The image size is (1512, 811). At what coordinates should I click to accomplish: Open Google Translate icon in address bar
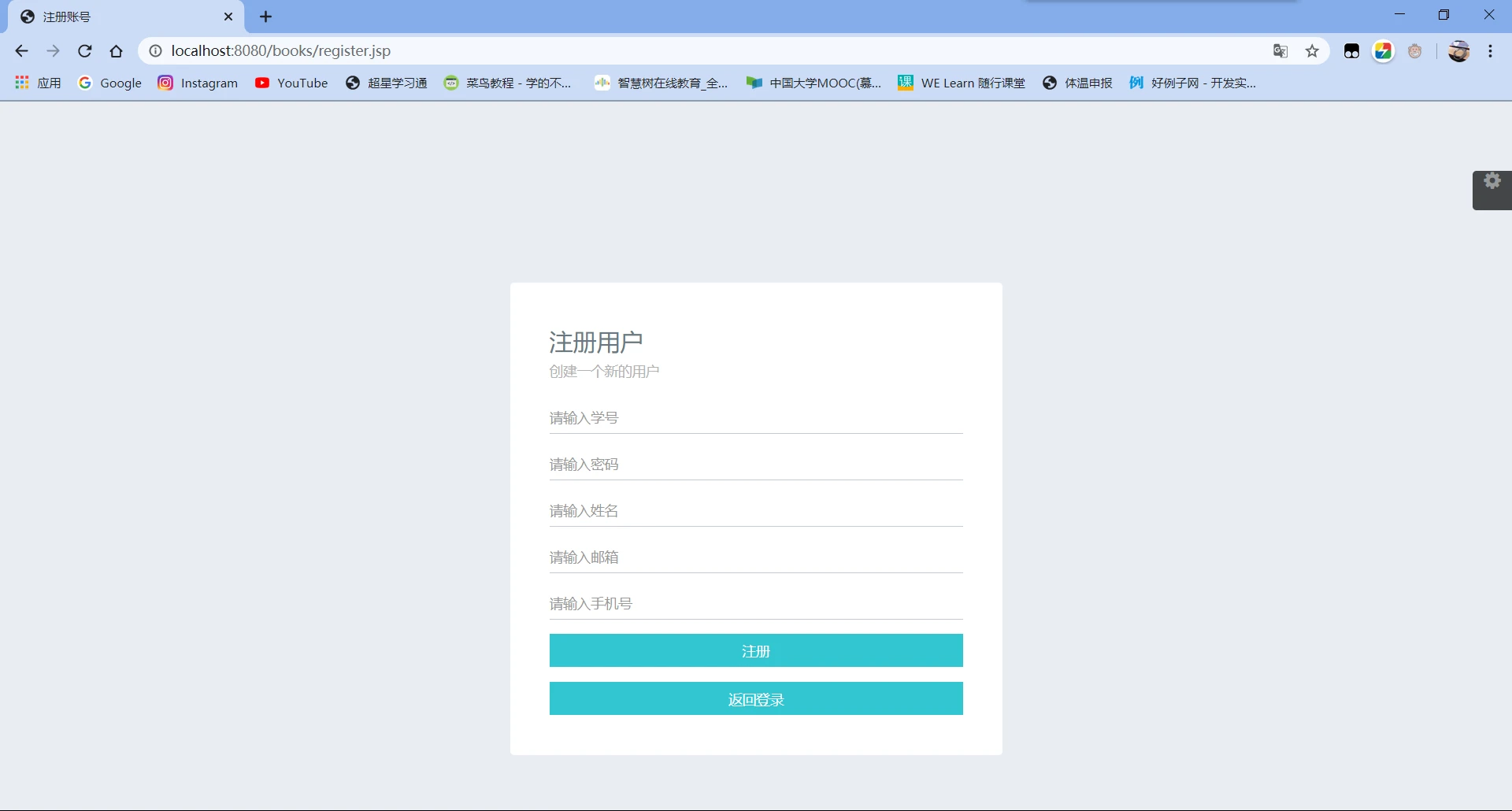click(x=1280, y=51)
